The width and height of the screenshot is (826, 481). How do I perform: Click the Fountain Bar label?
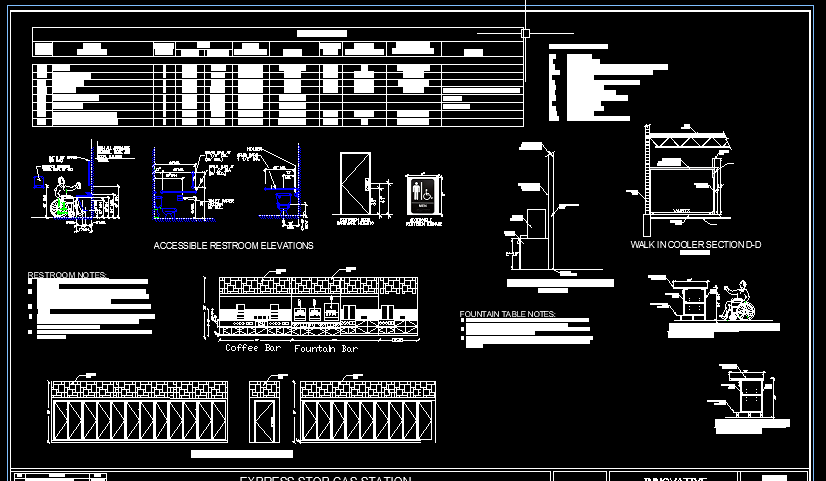pos(326,349)
